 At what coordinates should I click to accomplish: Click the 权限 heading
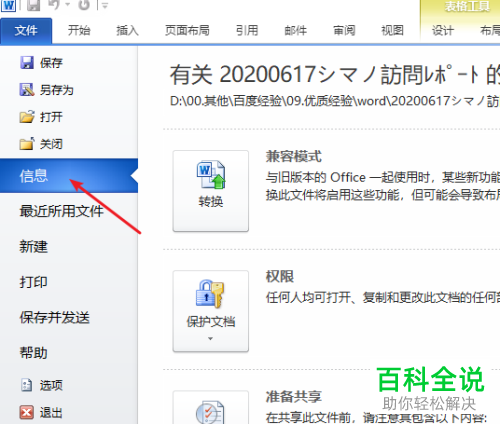click(280, 276)
